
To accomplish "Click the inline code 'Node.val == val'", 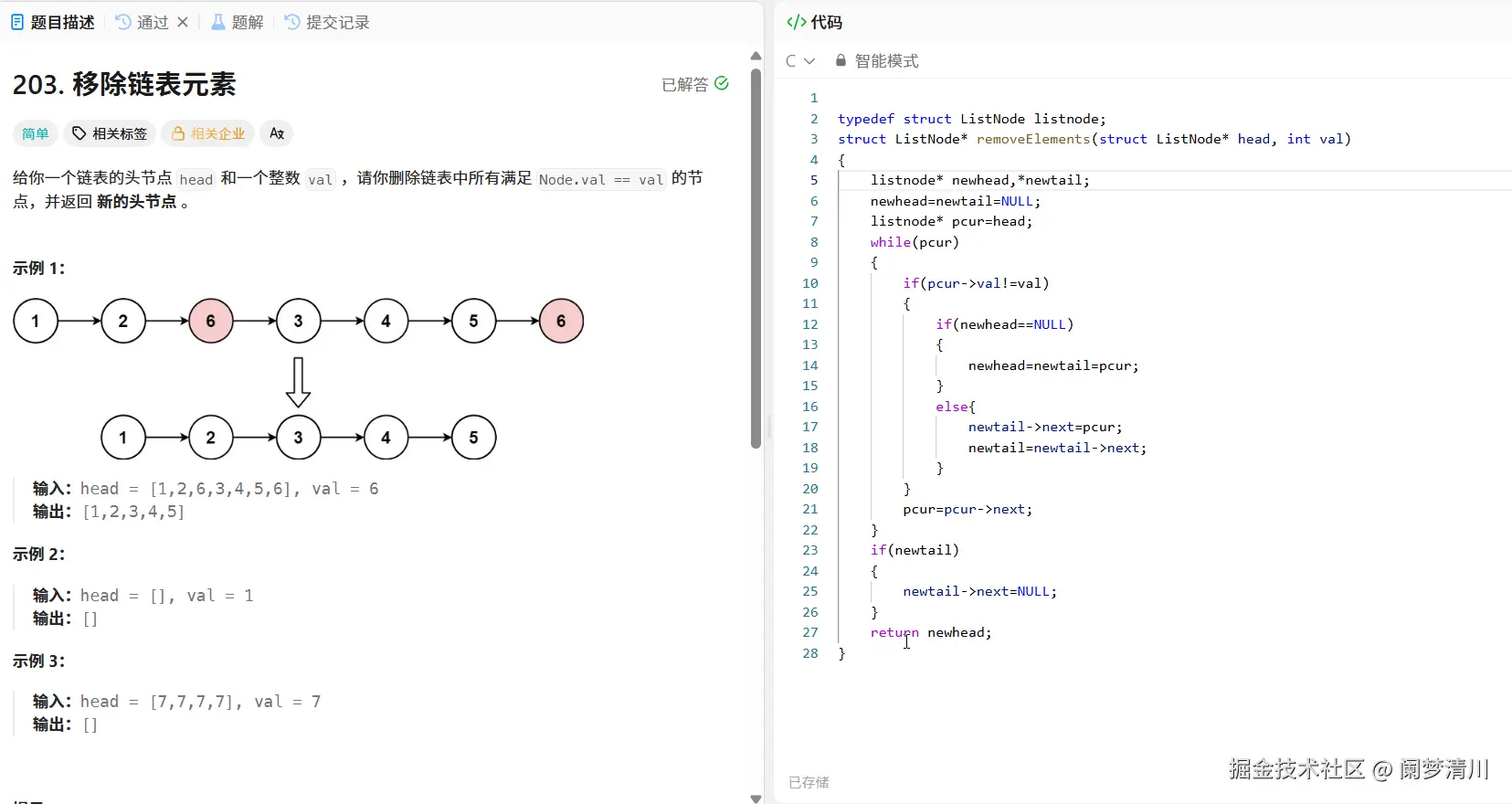I will [x=601, y=179].
